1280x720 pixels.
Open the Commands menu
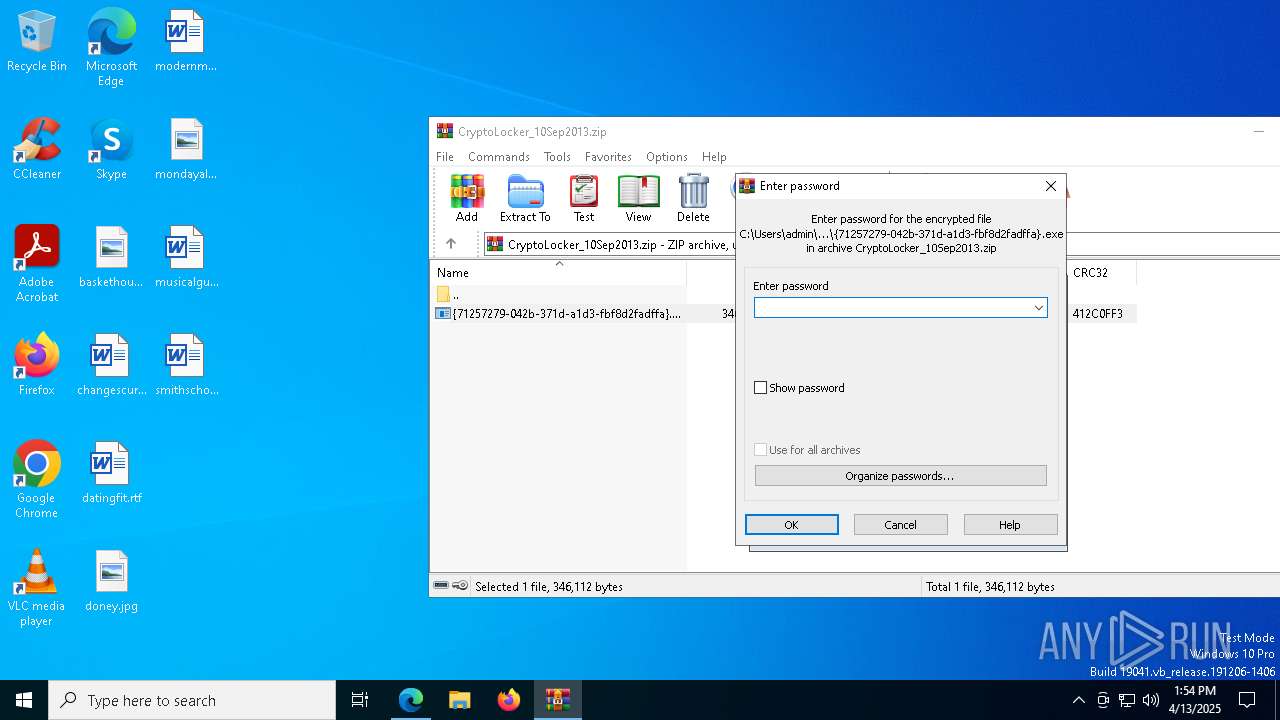[x=499, y=157]
